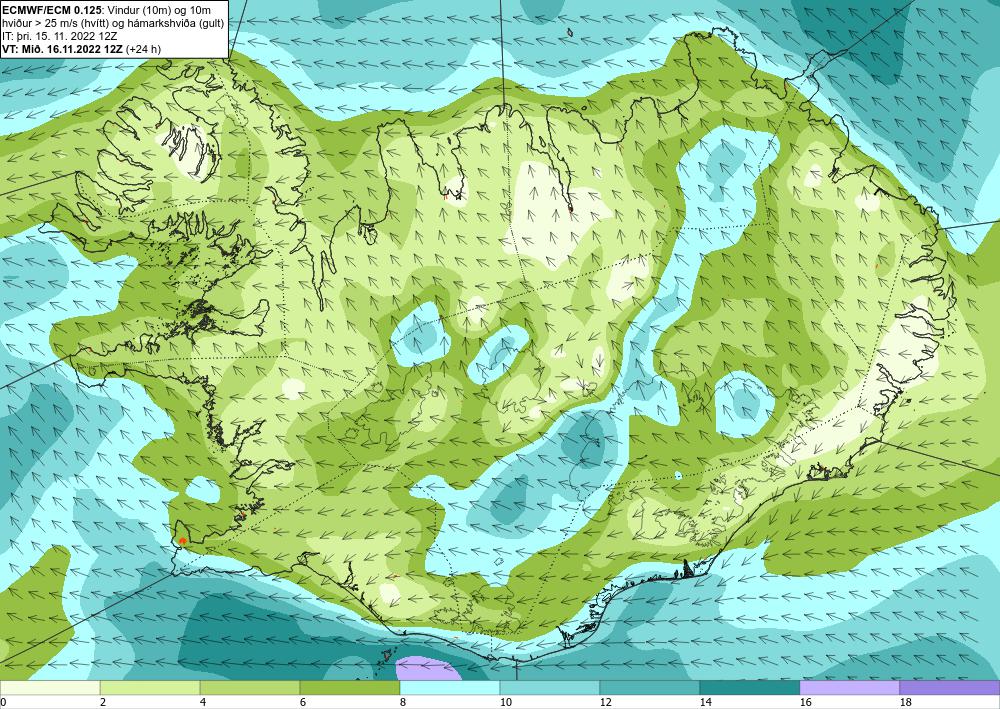Click the legend scale label '4'

203,703
